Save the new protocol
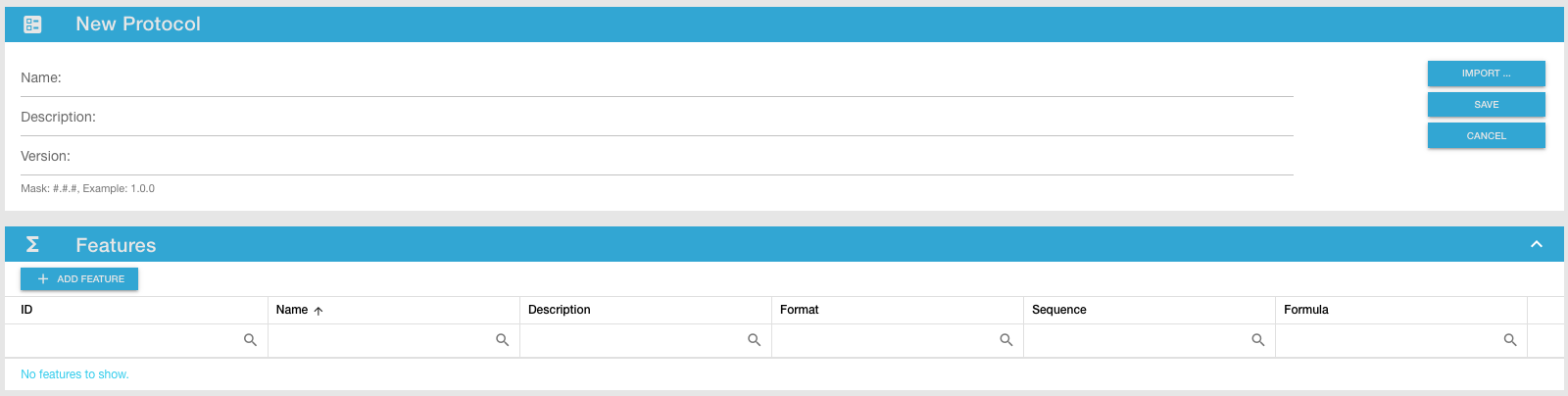 tap(1486, 104)
